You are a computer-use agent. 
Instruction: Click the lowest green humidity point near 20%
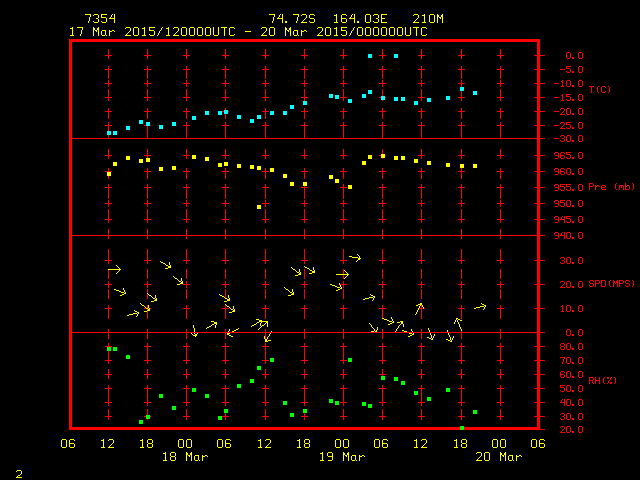(x=461, y=428)
